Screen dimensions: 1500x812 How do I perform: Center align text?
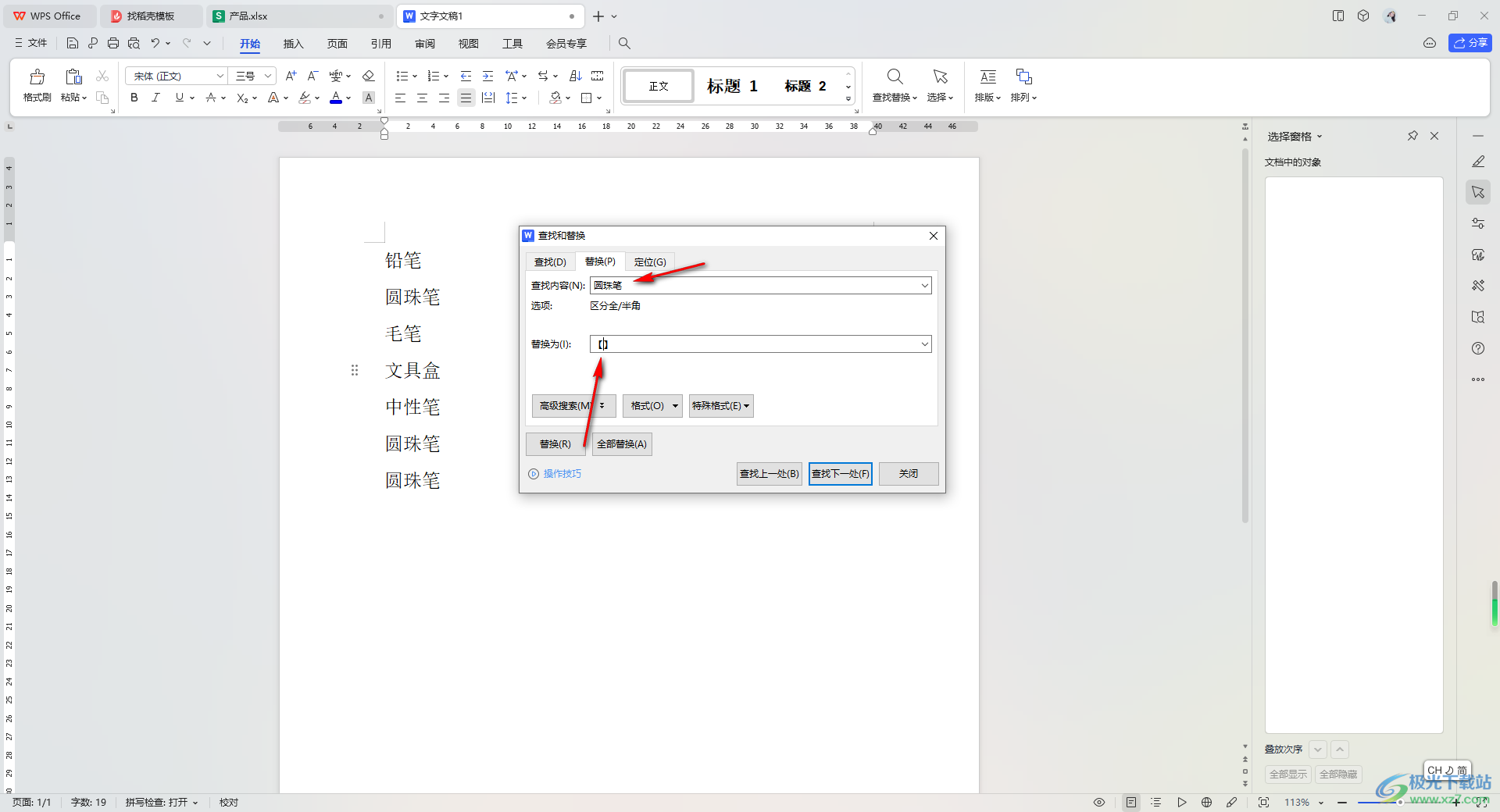[422, 98]
